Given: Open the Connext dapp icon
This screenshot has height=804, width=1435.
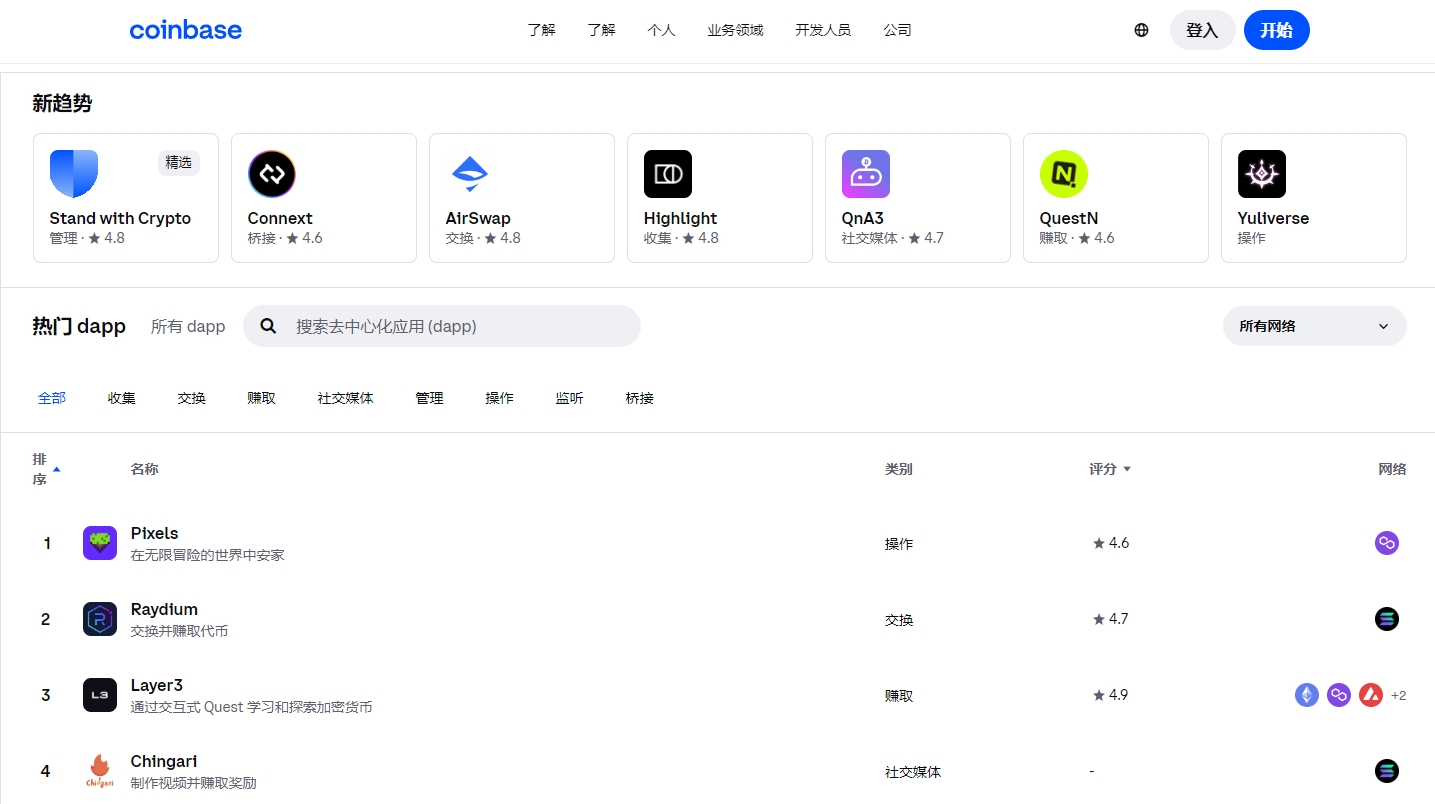Looking at the screenshot, I should [x=271, y=173].
